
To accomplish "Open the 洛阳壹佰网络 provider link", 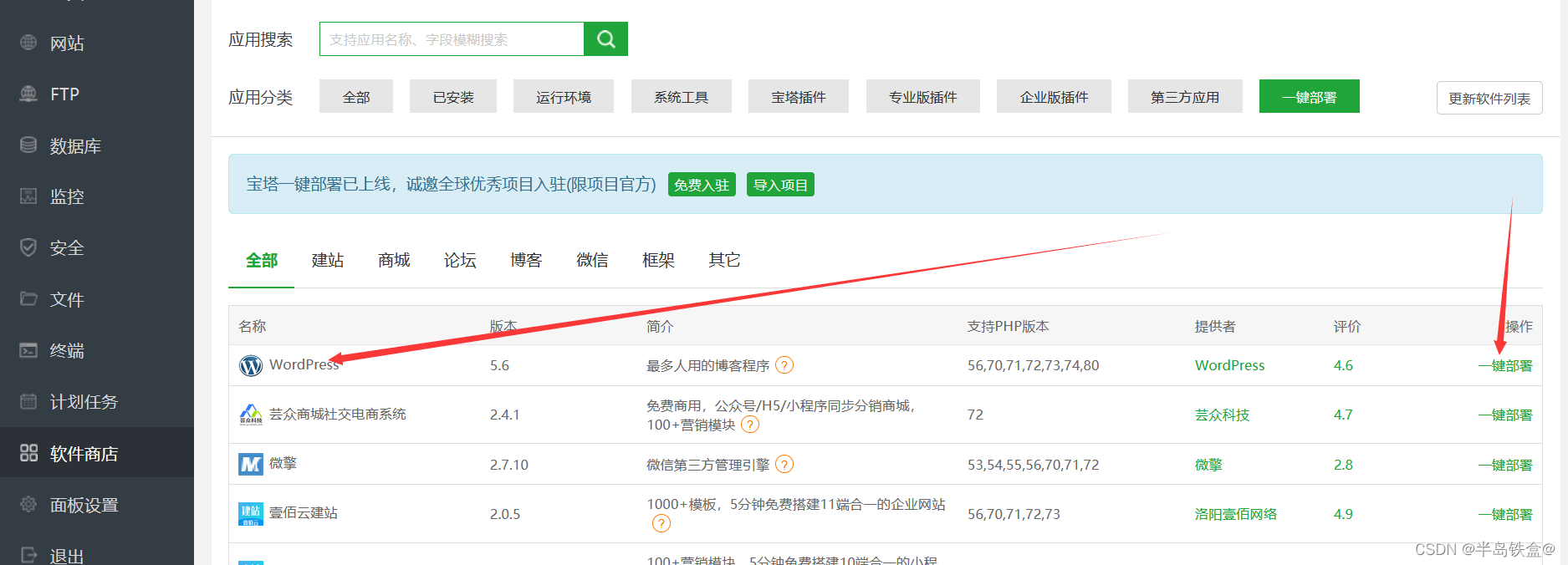I will pyautogui.click(x=1236, y=514).
